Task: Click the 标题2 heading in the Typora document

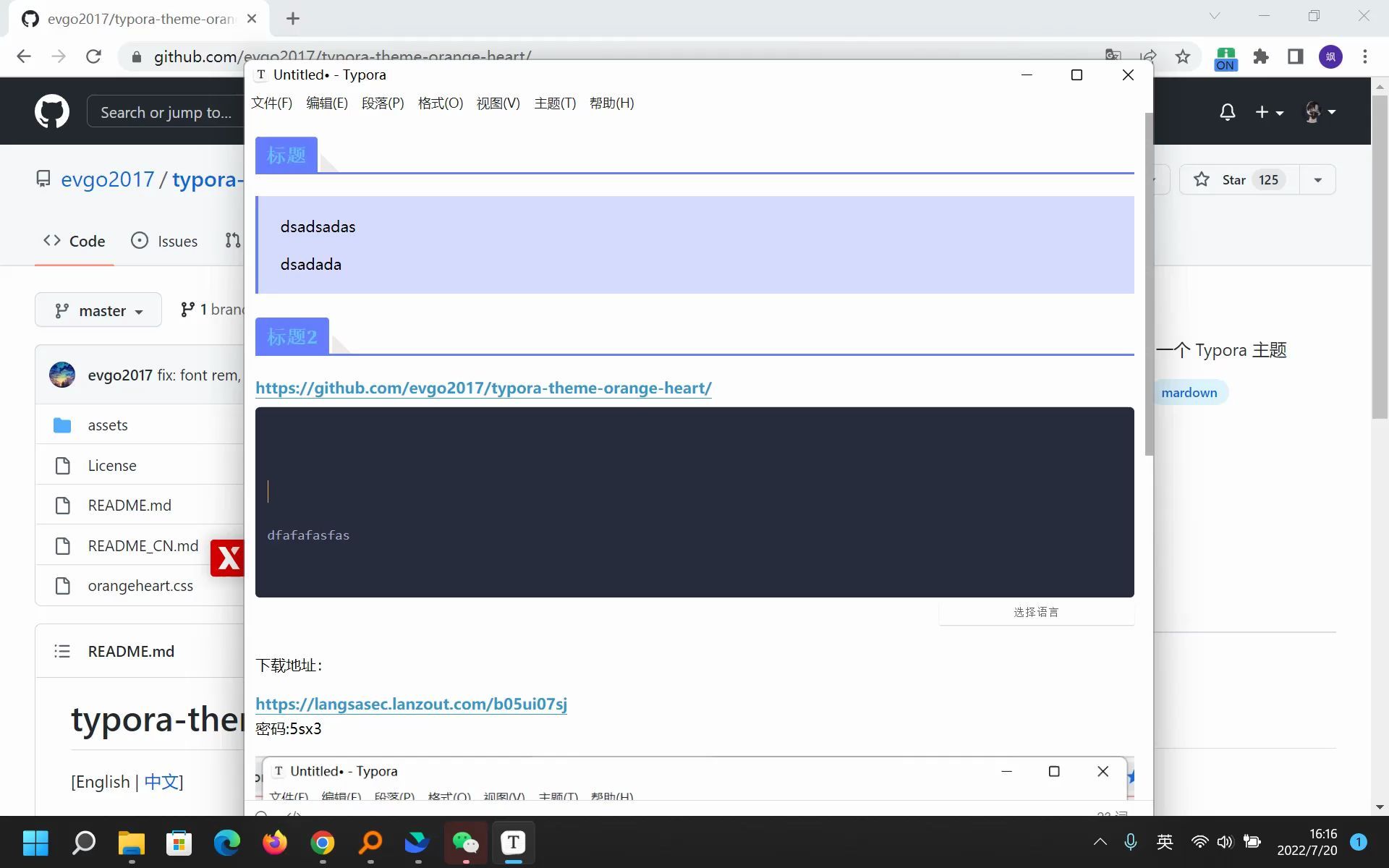Action: (x=292, y=336)
